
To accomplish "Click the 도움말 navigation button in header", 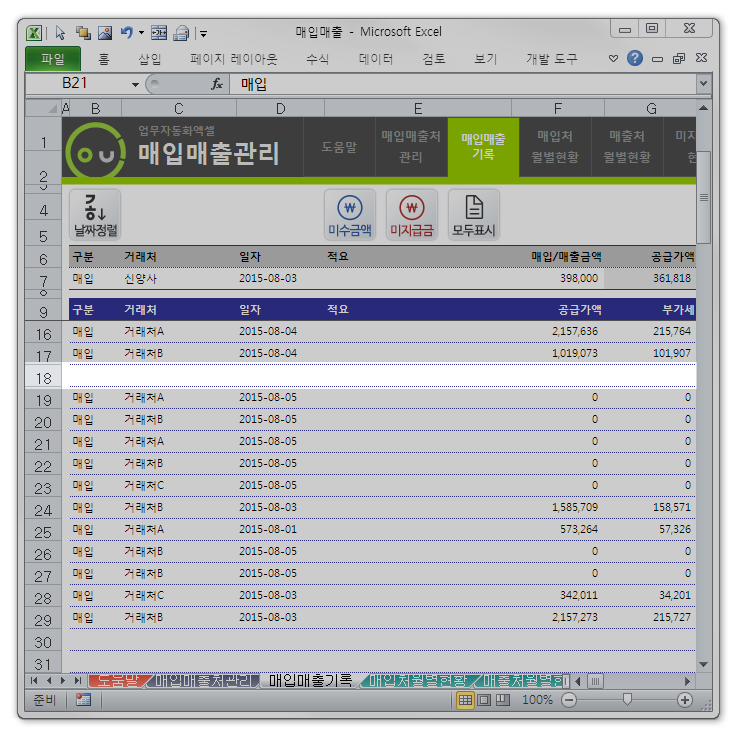I will pyautogui.click(x=339, y=147).
